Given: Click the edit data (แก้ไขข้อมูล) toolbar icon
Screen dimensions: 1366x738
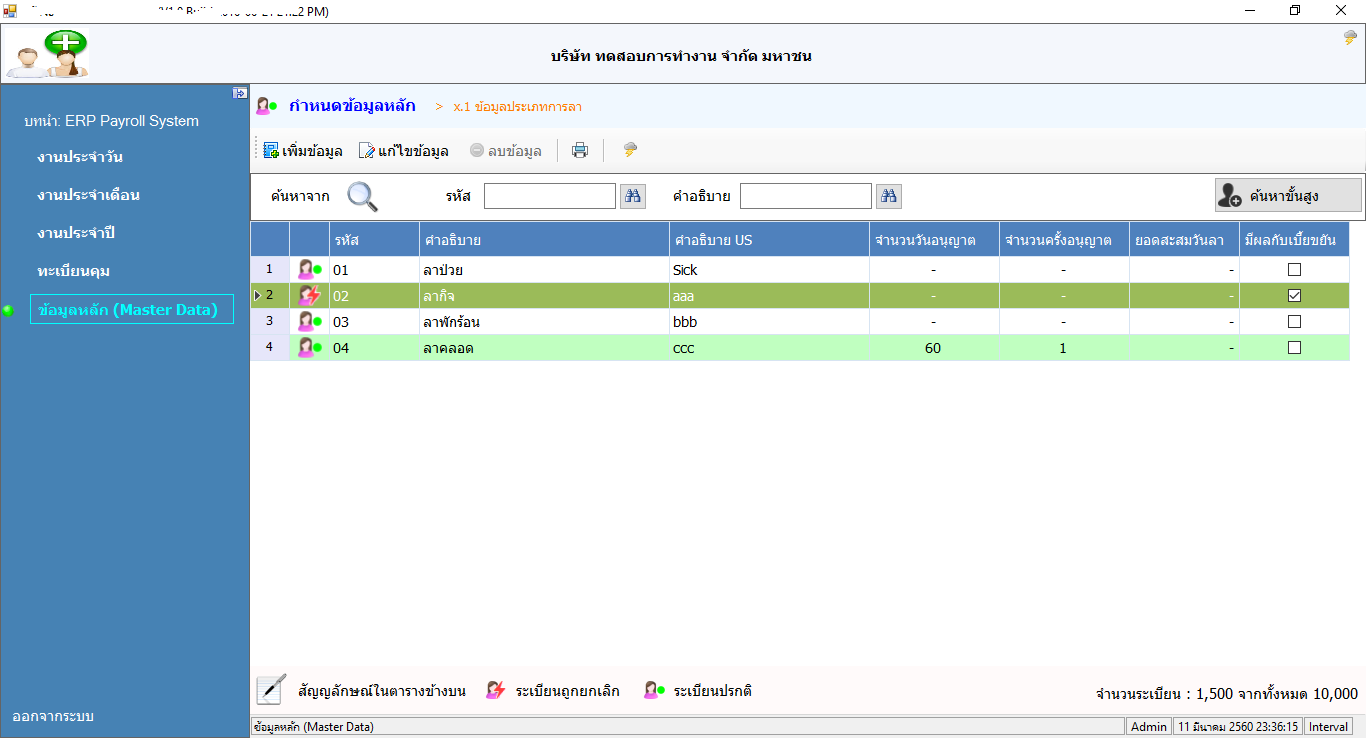Looking at the screenshot, I should click(x=367, y=151).
